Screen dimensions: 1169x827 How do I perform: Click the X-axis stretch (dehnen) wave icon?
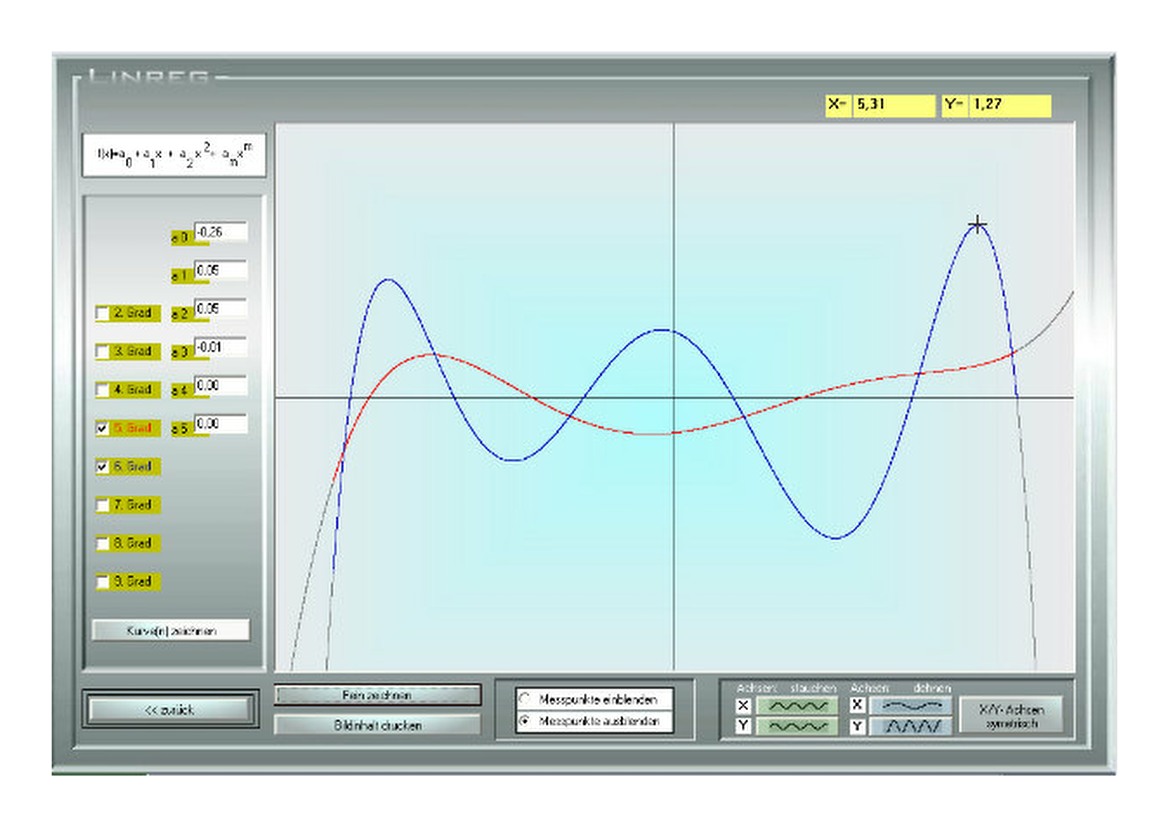coord(911,706)
